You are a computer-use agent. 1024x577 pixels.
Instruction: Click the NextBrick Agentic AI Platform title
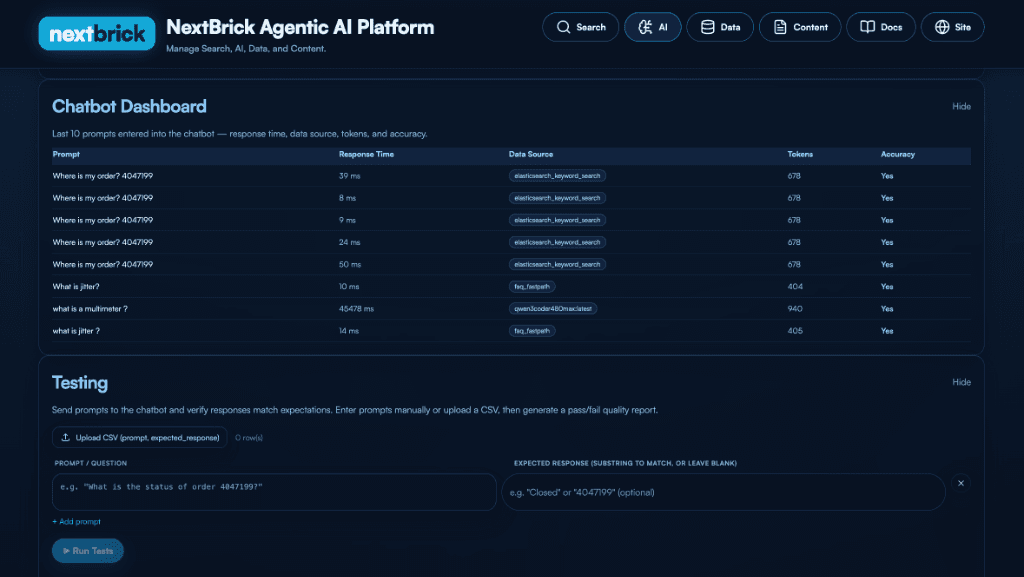point(300,27)
